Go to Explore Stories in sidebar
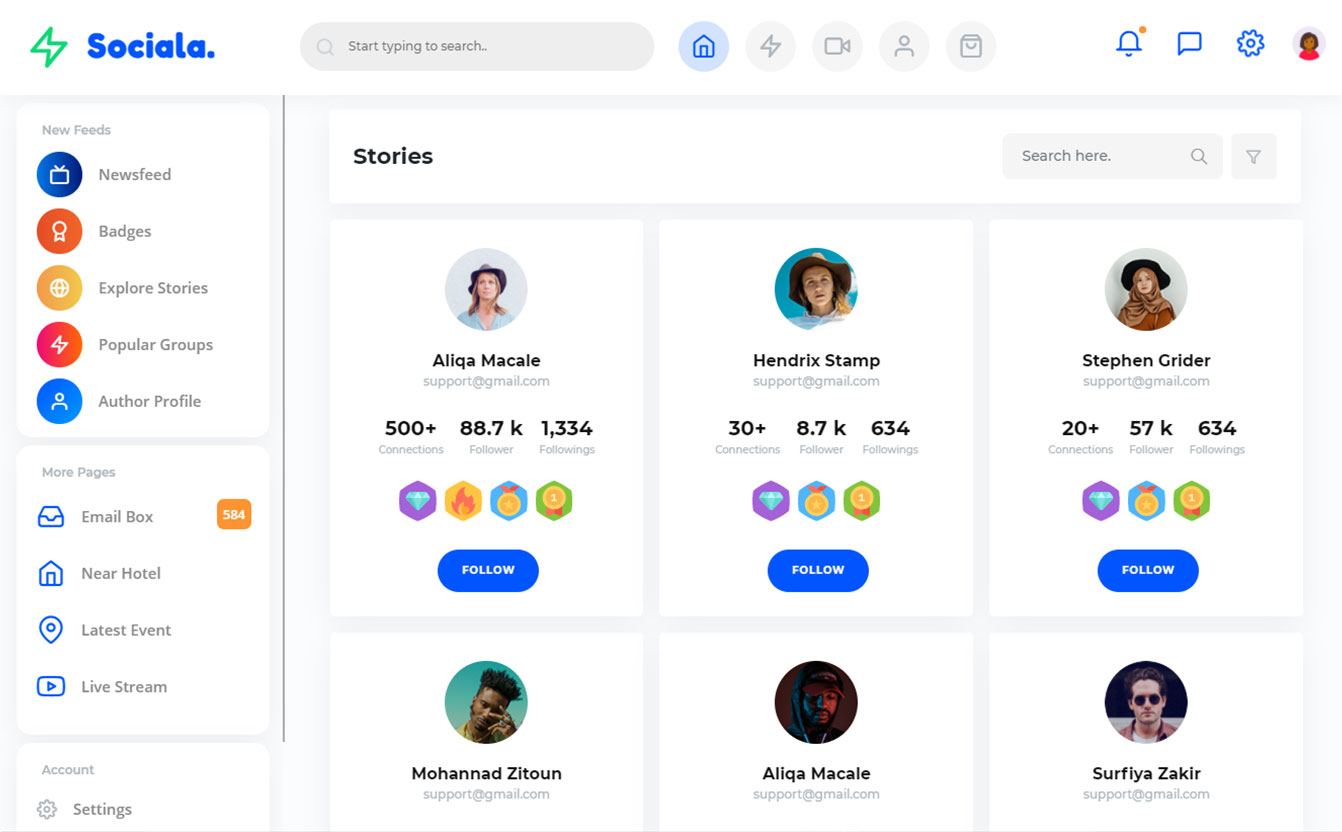Viewport: 1342px width, 832px height. click(x=152, y=288)
